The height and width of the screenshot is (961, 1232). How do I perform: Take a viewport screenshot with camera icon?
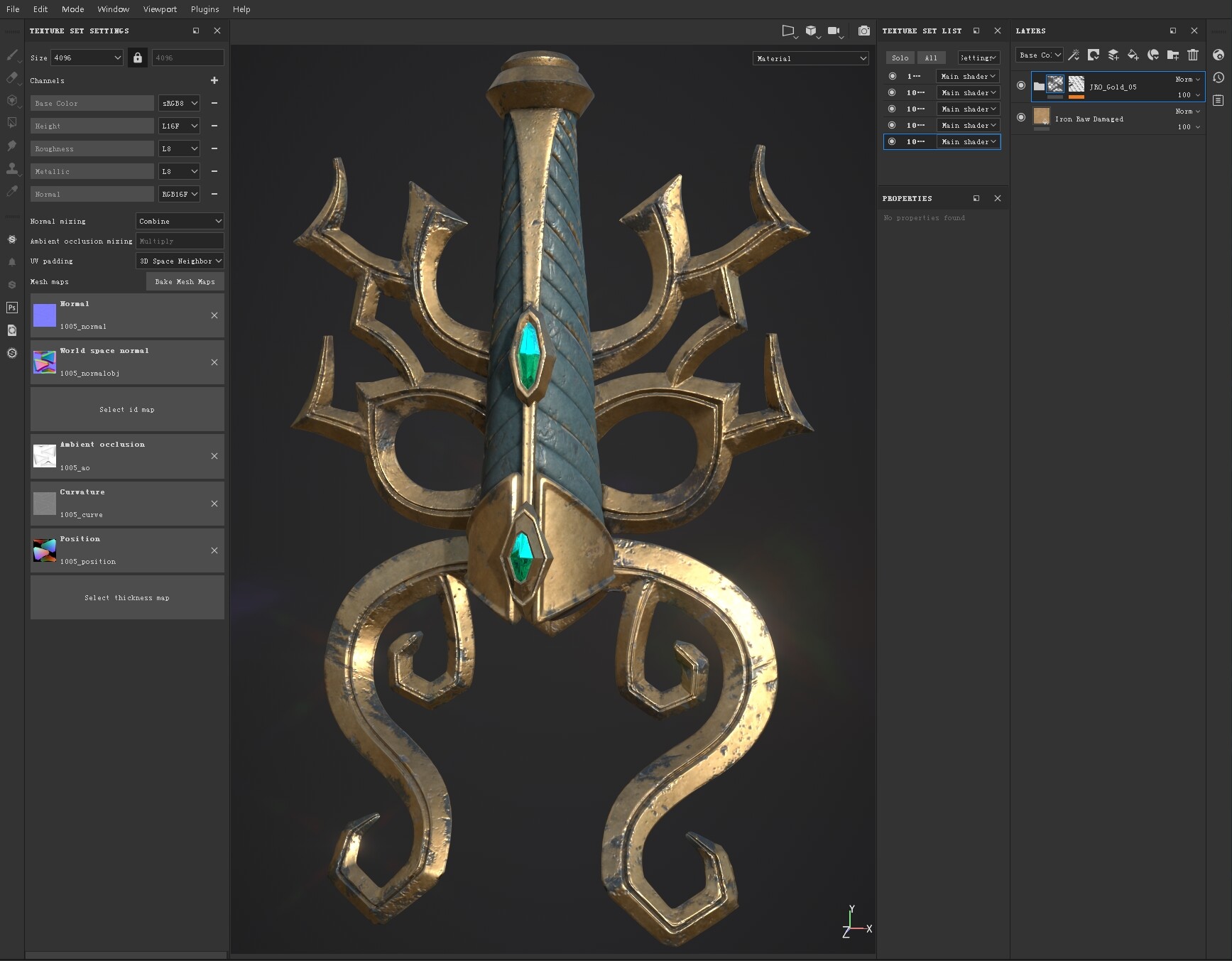[863, 31]
